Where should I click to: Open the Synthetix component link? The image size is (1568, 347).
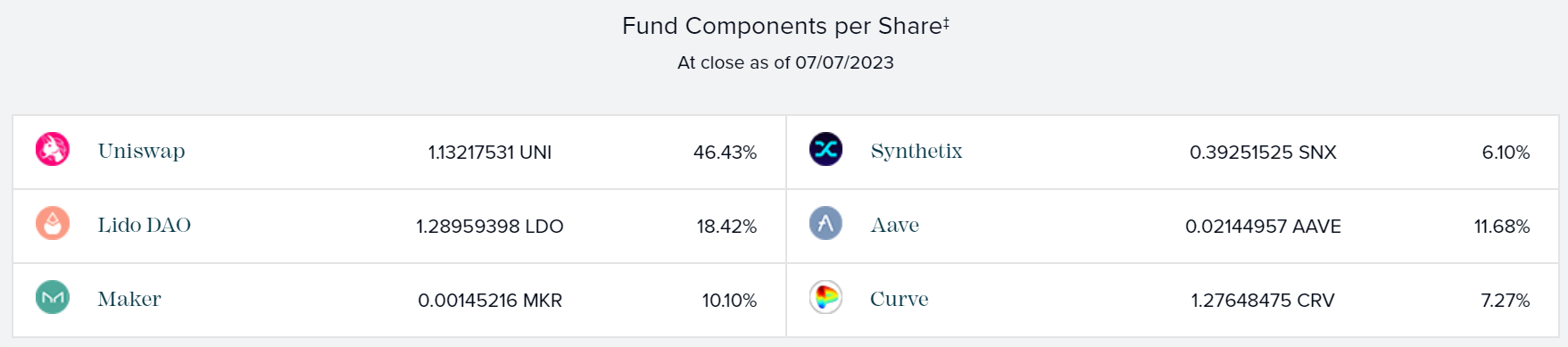pos(917,151)
